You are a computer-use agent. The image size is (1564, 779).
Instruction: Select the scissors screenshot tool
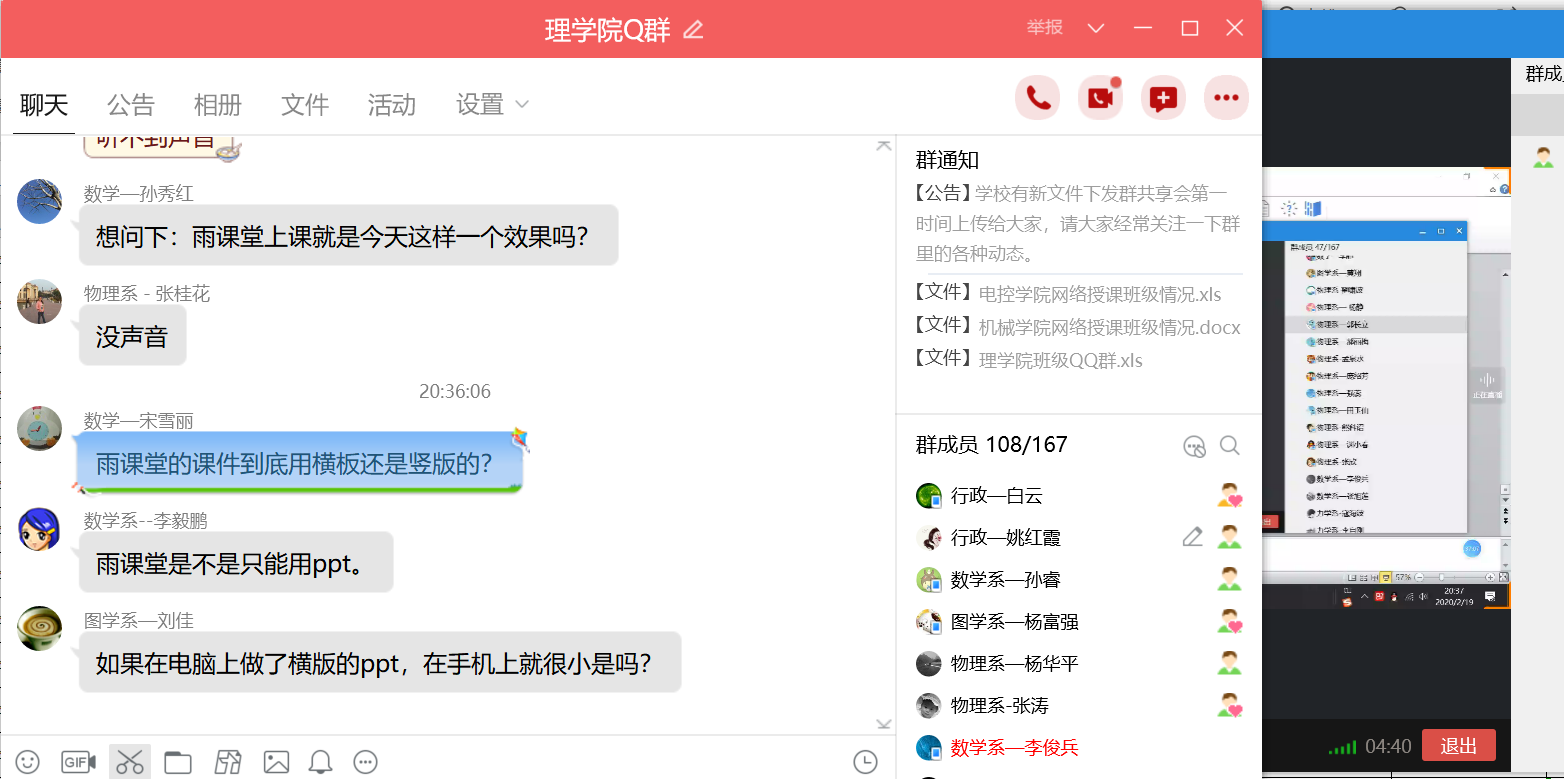(x=130, y=762)
